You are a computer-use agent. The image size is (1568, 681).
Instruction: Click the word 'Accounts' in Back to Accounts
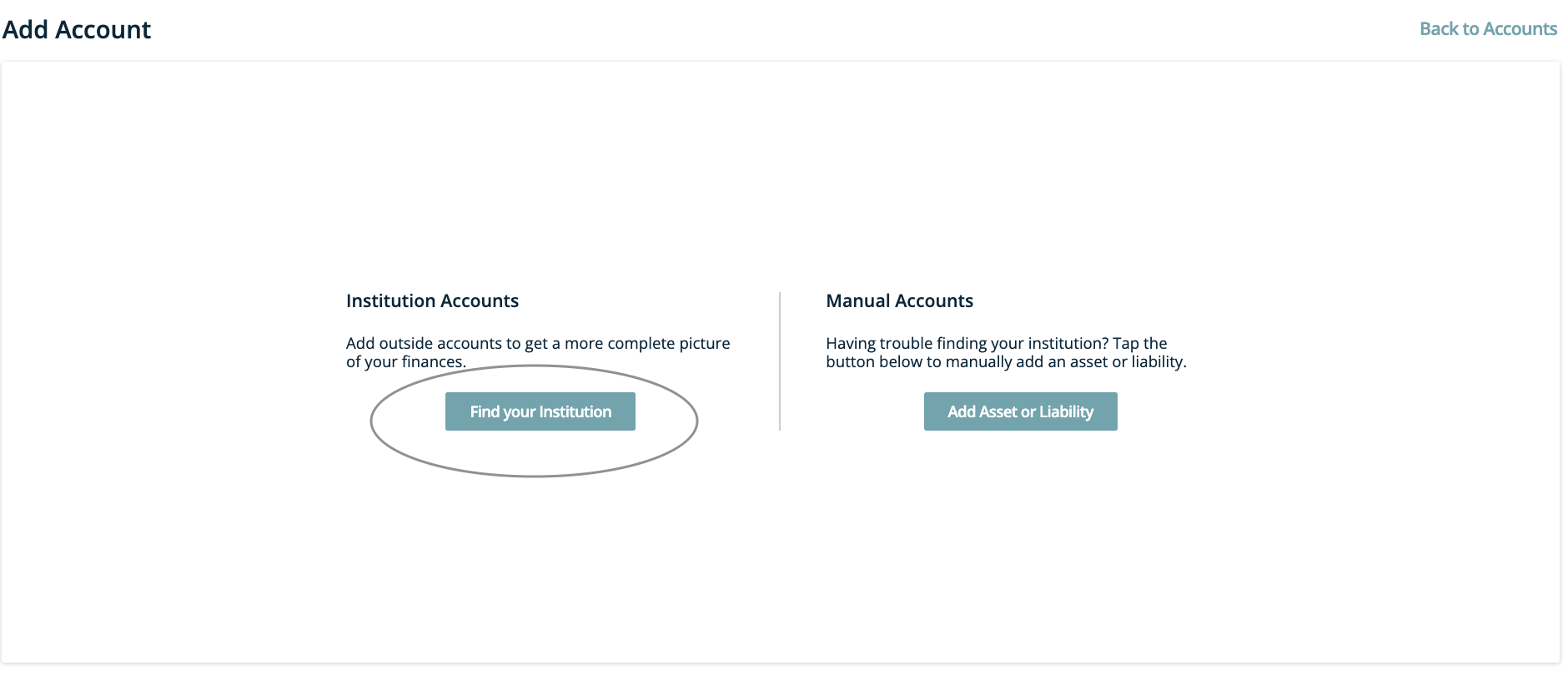pyautogui.click(x=1520, y=28)
